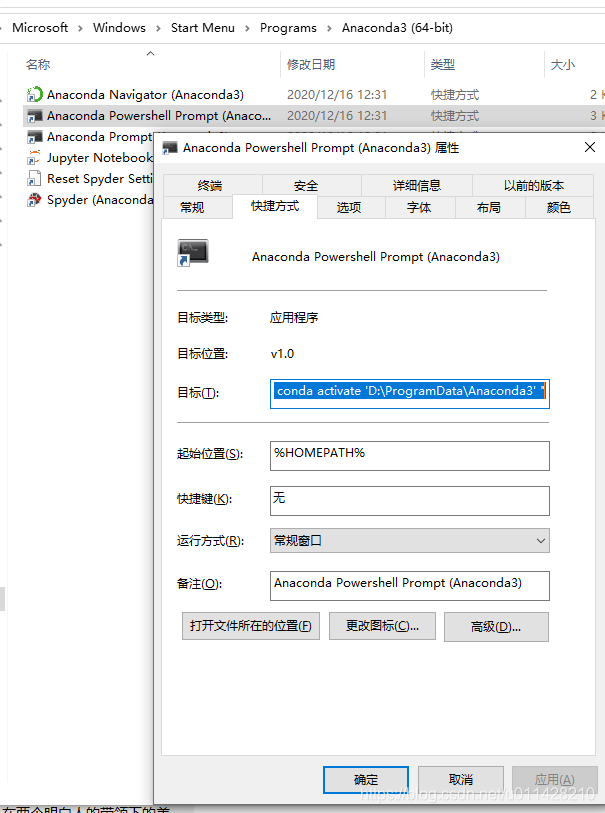Click Microsoft in the breadcrumb path
Screen dimensions: 605x813
(40, 27)
